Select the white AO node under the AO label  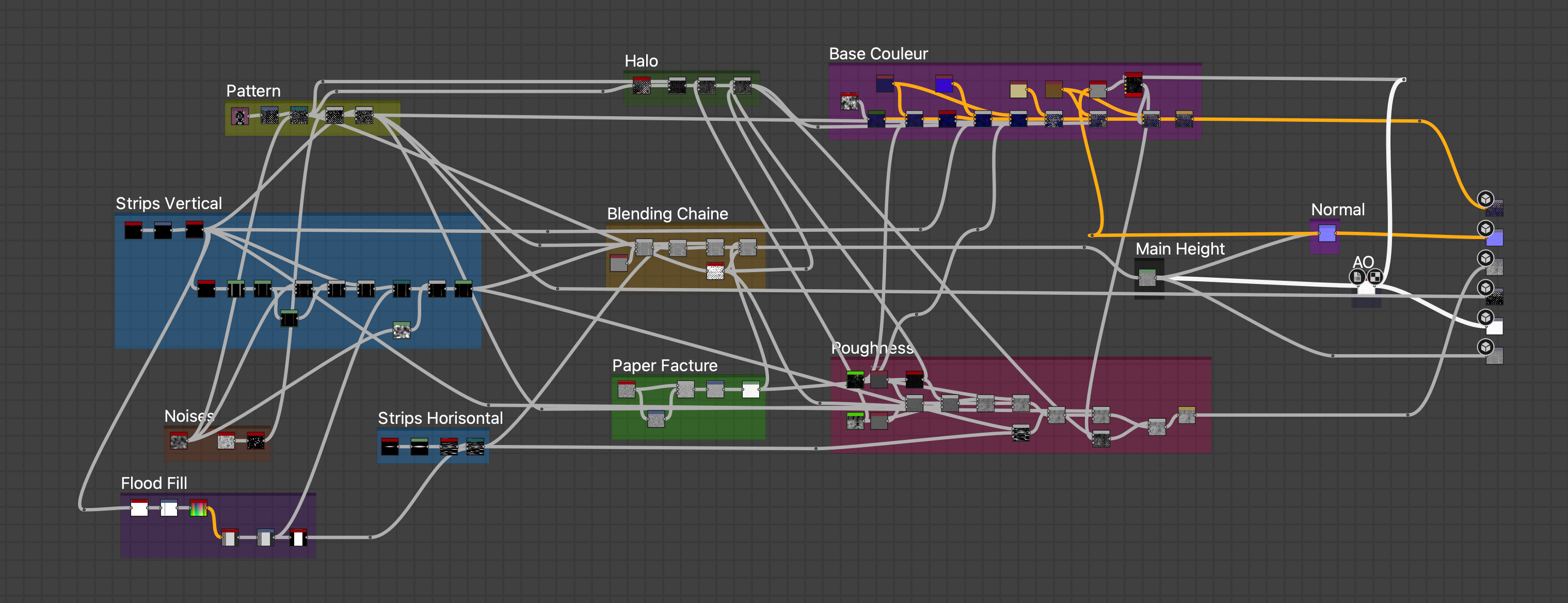pos(1366,289)
